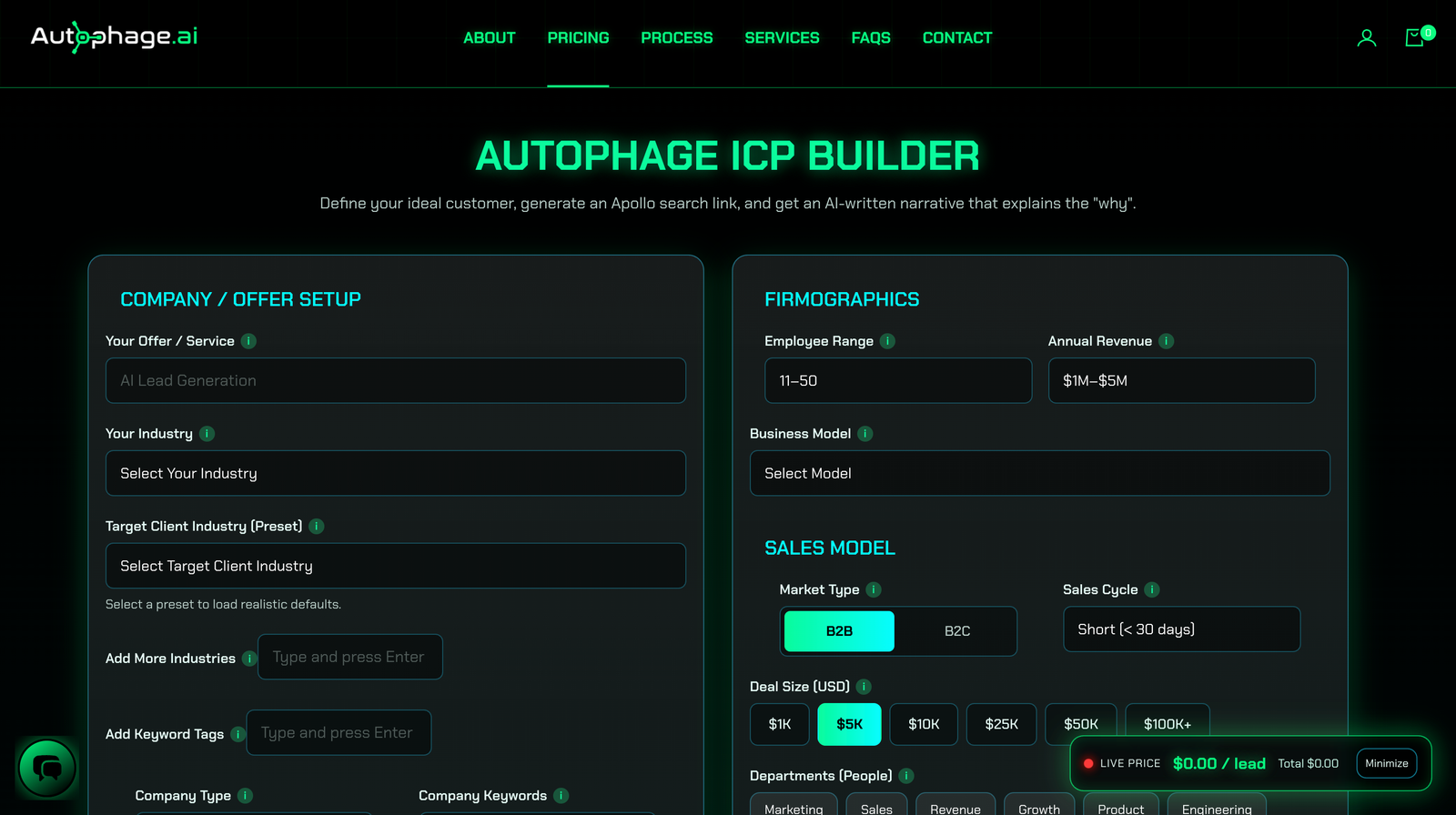Go to Process in navigation
The width and height of the screenshot is (1456, 815).
coord(677,37)
